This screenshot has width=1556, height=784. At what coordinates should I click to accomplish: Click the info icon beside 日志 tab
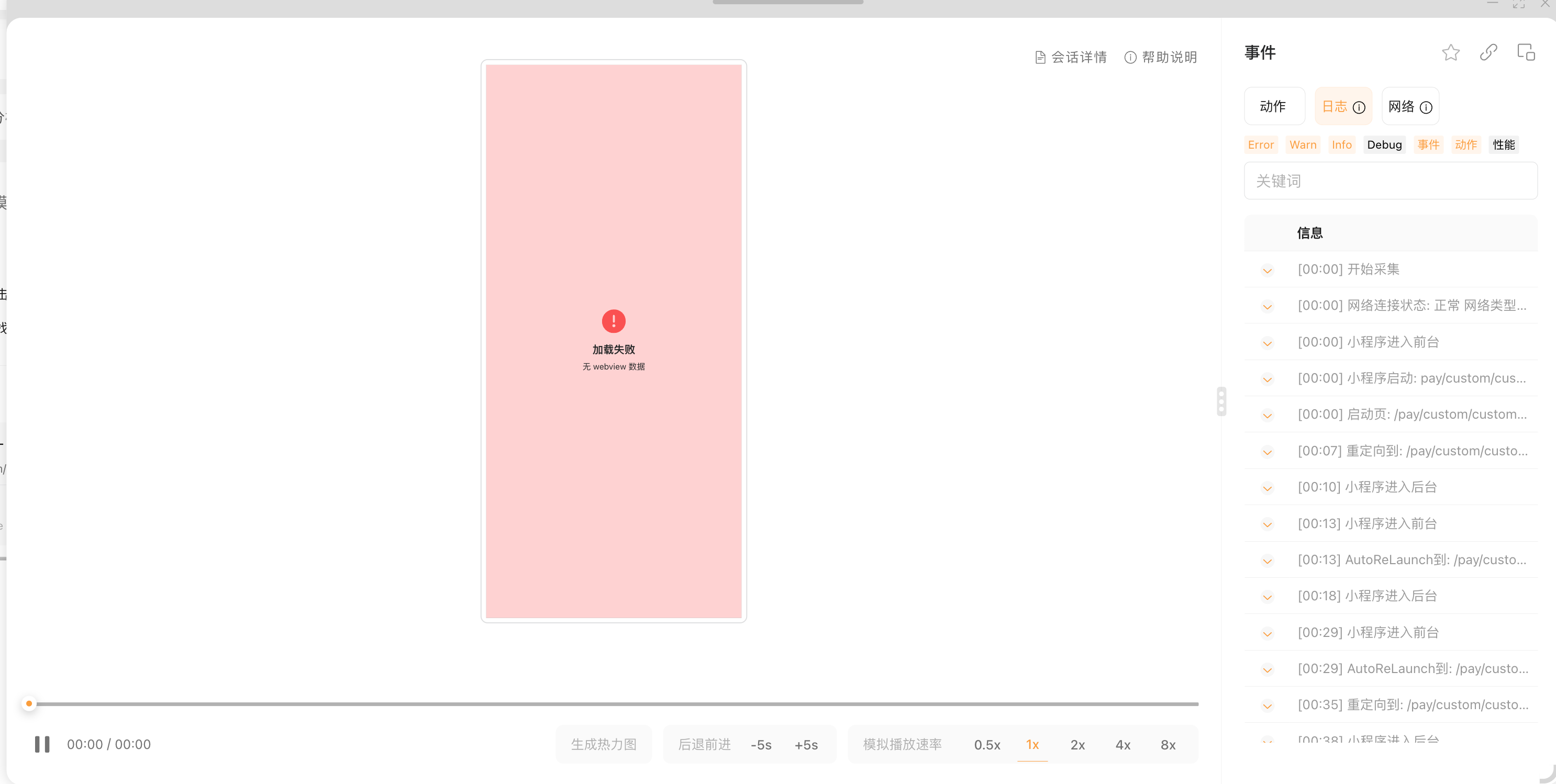pyautogui.click(x=1359, y=107)
